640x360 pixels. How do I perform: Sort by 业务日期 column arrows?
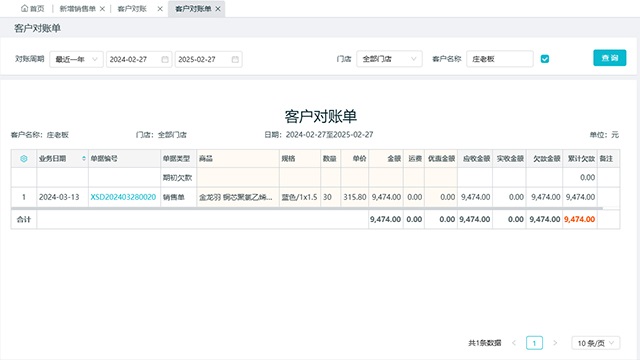(x=84, y=158)
